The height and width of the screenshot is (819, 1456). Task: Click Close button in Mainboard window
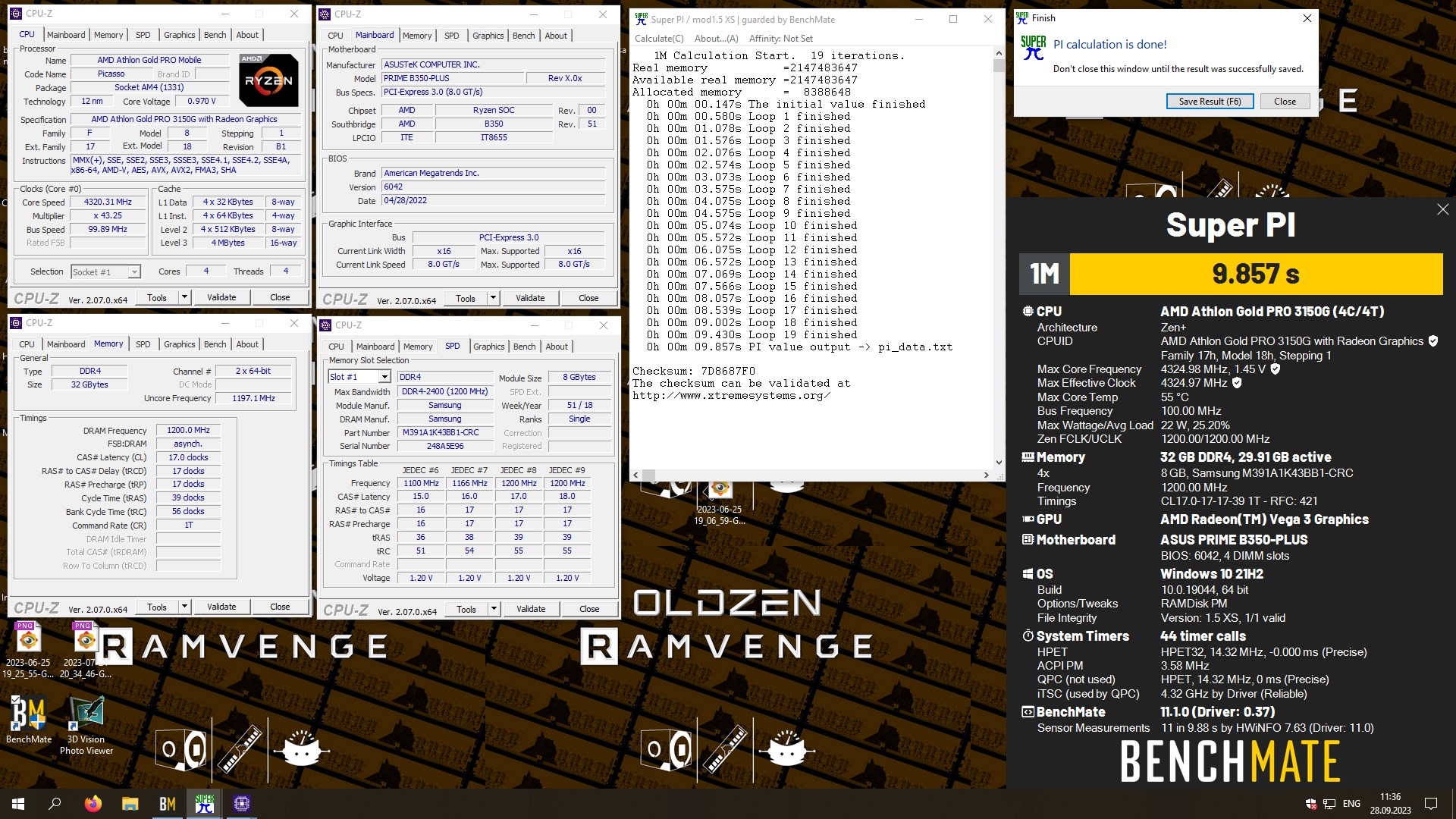click(x=588, y=298)
